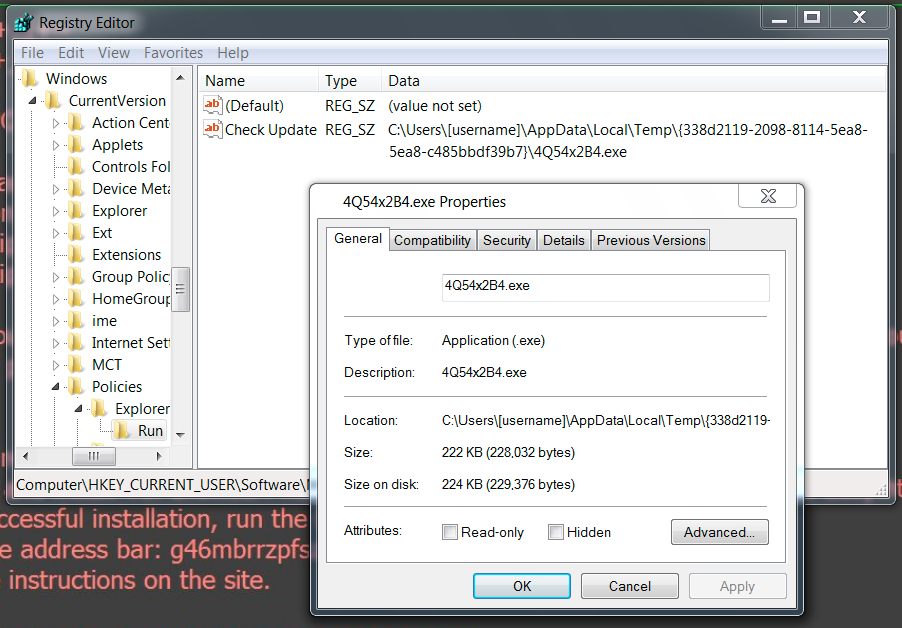The height and width of the screenshot is (628, 902).
Task: Collapse the Policies tree node
Action: click(56, 387)
